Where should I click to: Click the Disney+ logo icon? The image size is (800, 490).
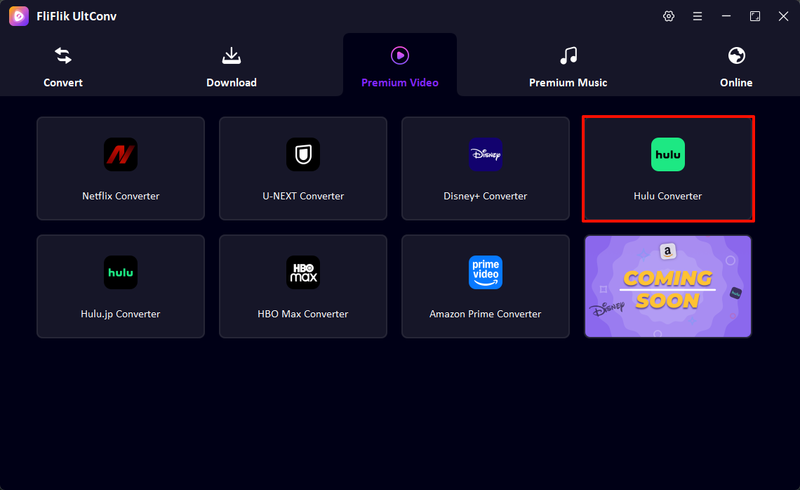tap(486, 154)
